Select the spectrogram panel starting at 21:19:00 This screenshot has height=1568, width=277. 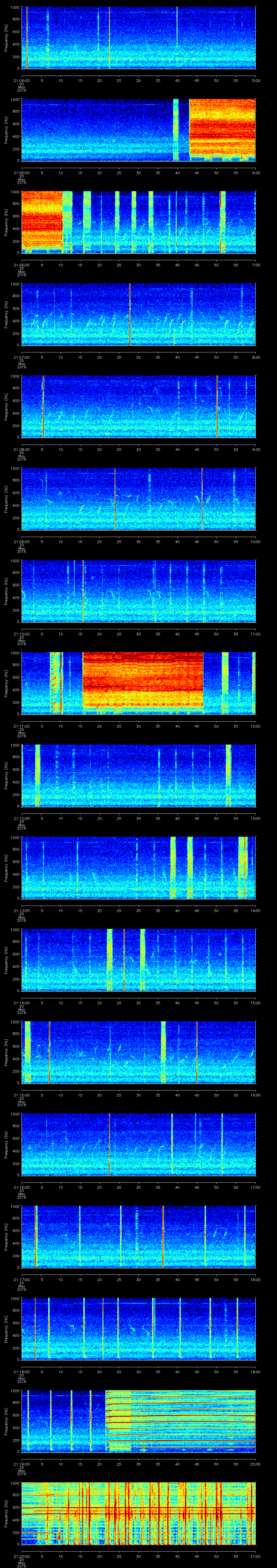click(139, 1421)
